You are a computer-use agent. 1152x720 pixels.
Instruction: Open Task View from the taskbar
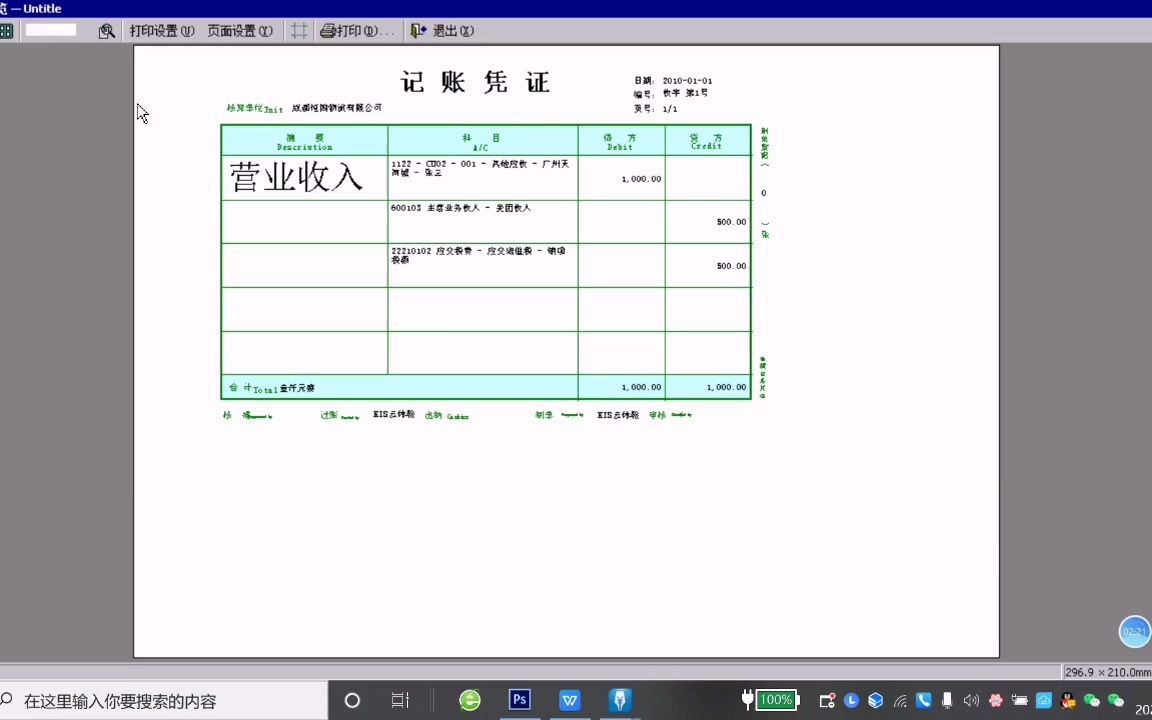[x=400, y=700]
